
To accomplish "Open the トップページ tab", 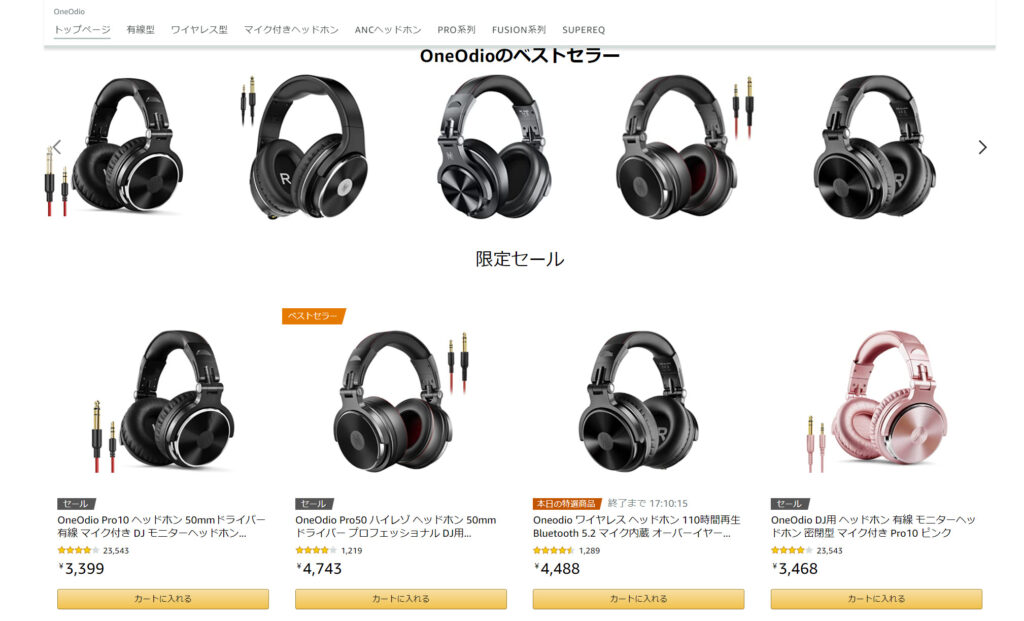I will [x=82, y=30].
